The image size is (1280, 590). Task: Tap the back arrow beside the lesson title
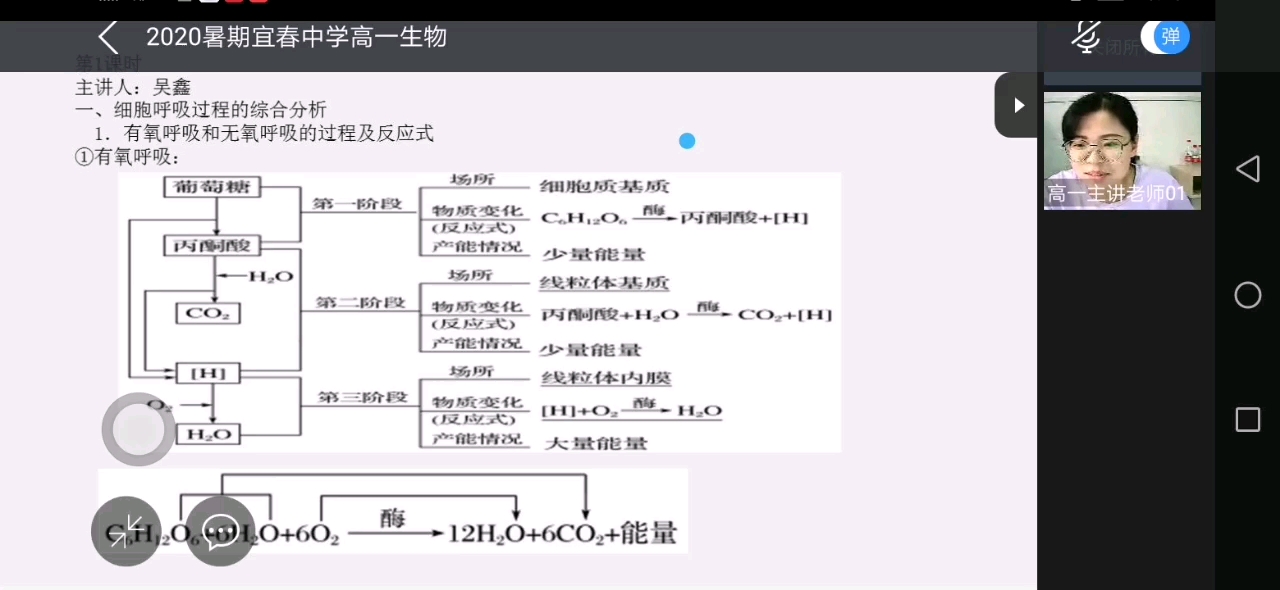(x=107, y=37)
